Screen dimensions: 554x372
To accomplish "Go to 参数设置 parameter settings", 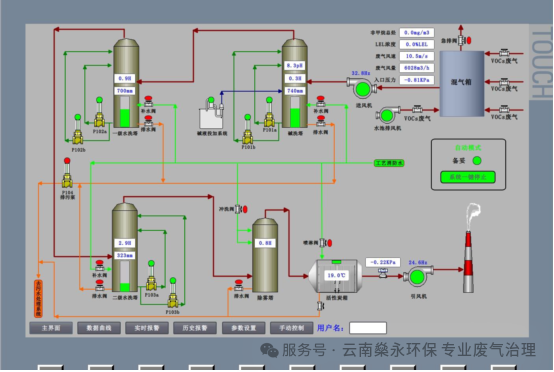I will click(243, 328).
